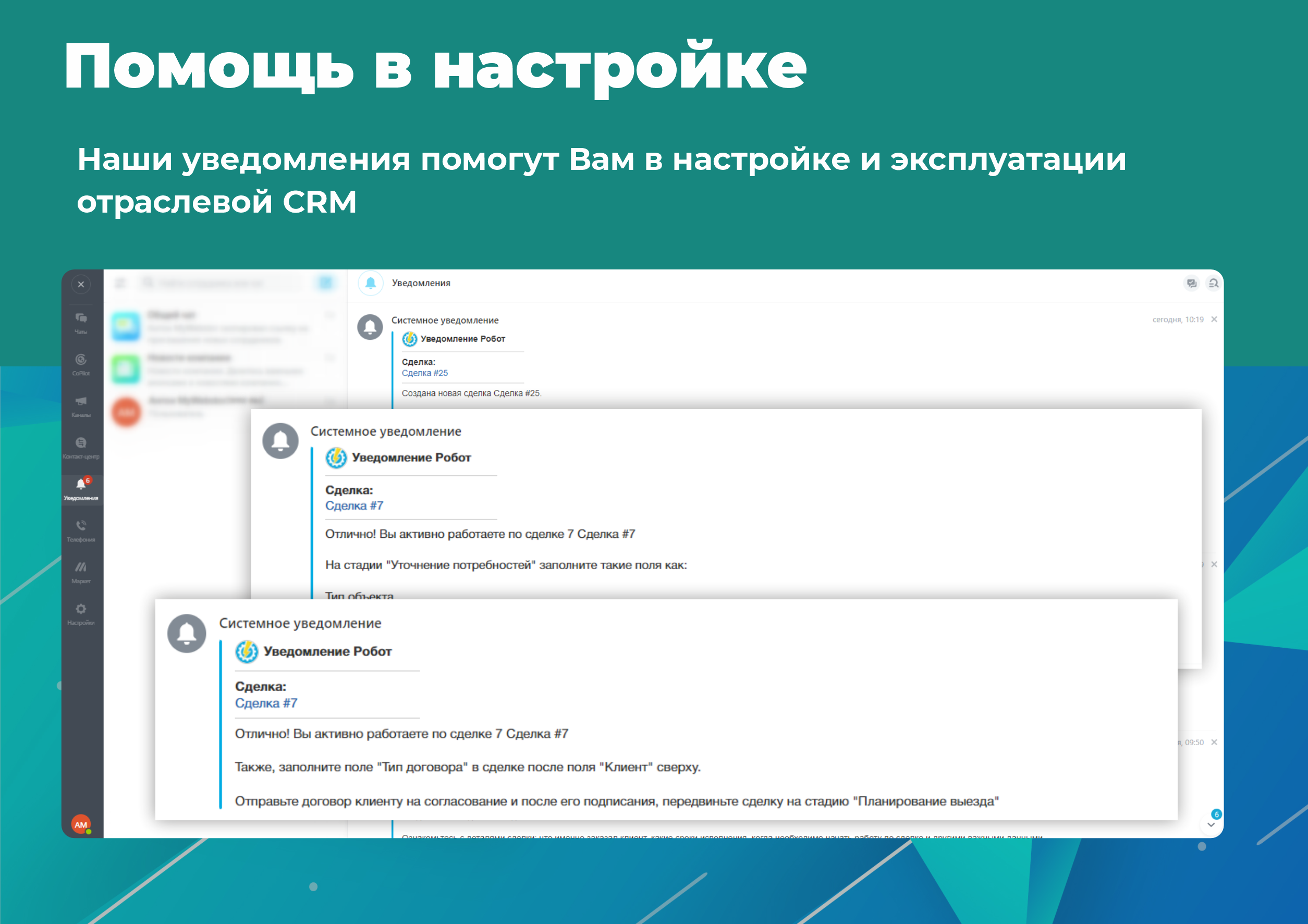This screenshot has height=924, width=1308.
Task: Open Телефония in sidebar
Action: [x=81, y=530]
